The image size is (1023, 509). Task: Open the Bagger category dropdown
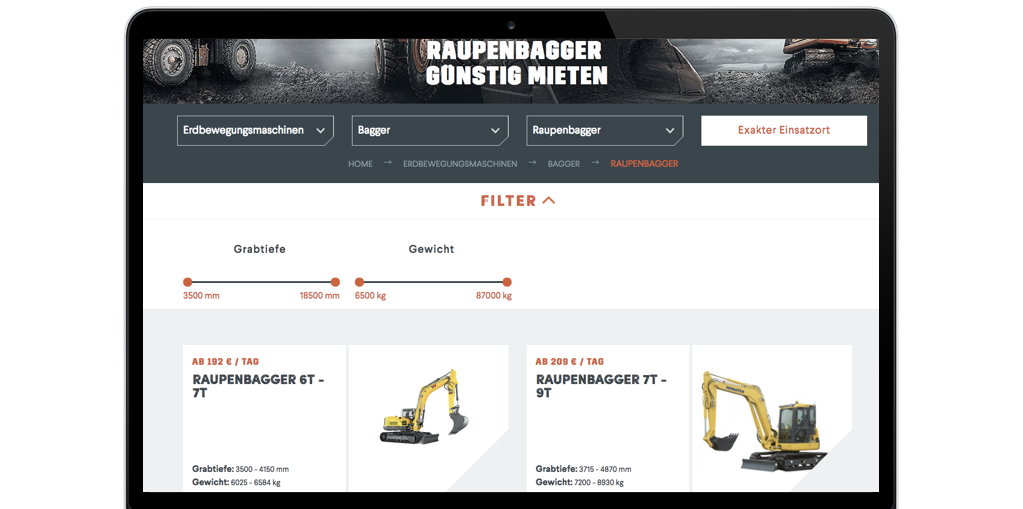[430, 131]
